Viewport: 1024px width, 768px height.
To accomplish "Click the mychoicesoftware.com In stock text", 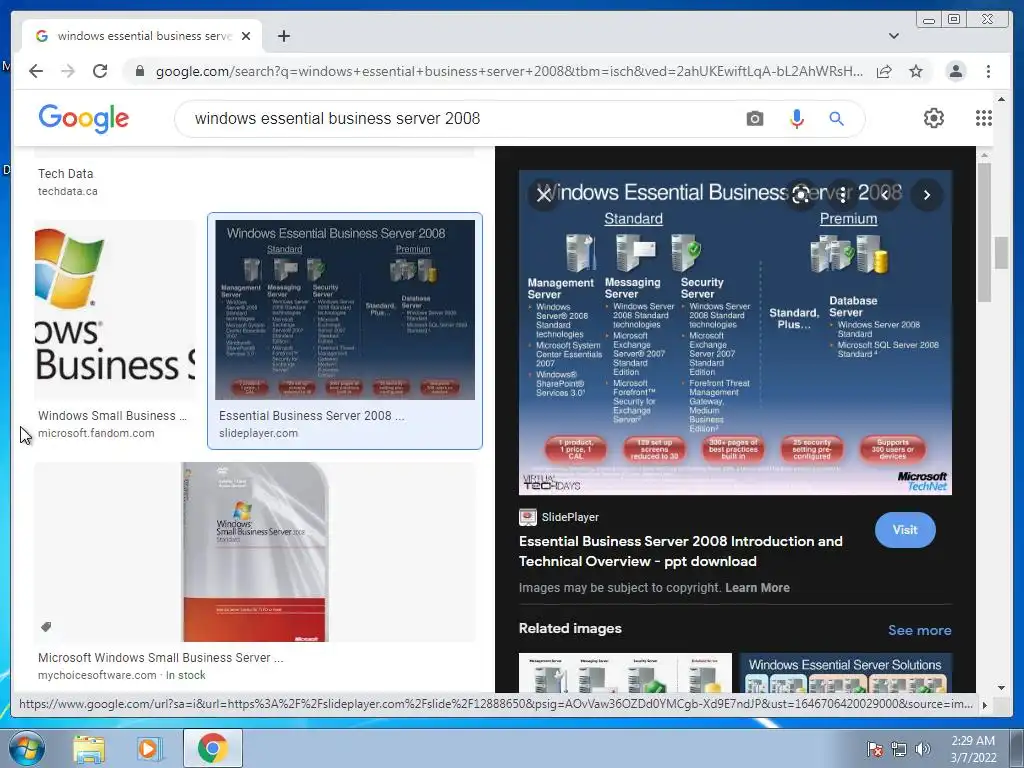I will [x=121, y=675].
